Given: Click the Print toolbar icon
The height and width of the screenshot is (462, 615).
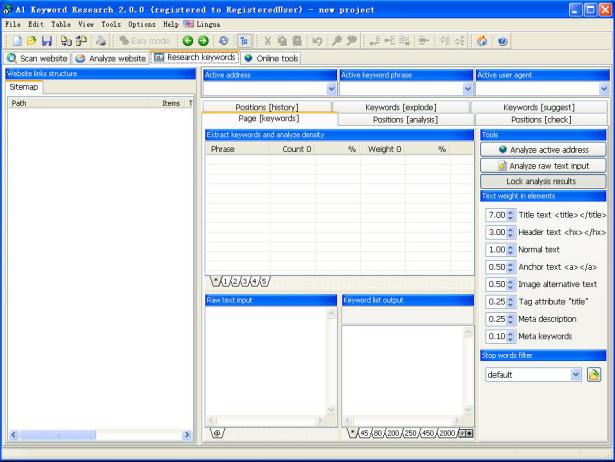Looking at the screenshot, I should (101, 41).
